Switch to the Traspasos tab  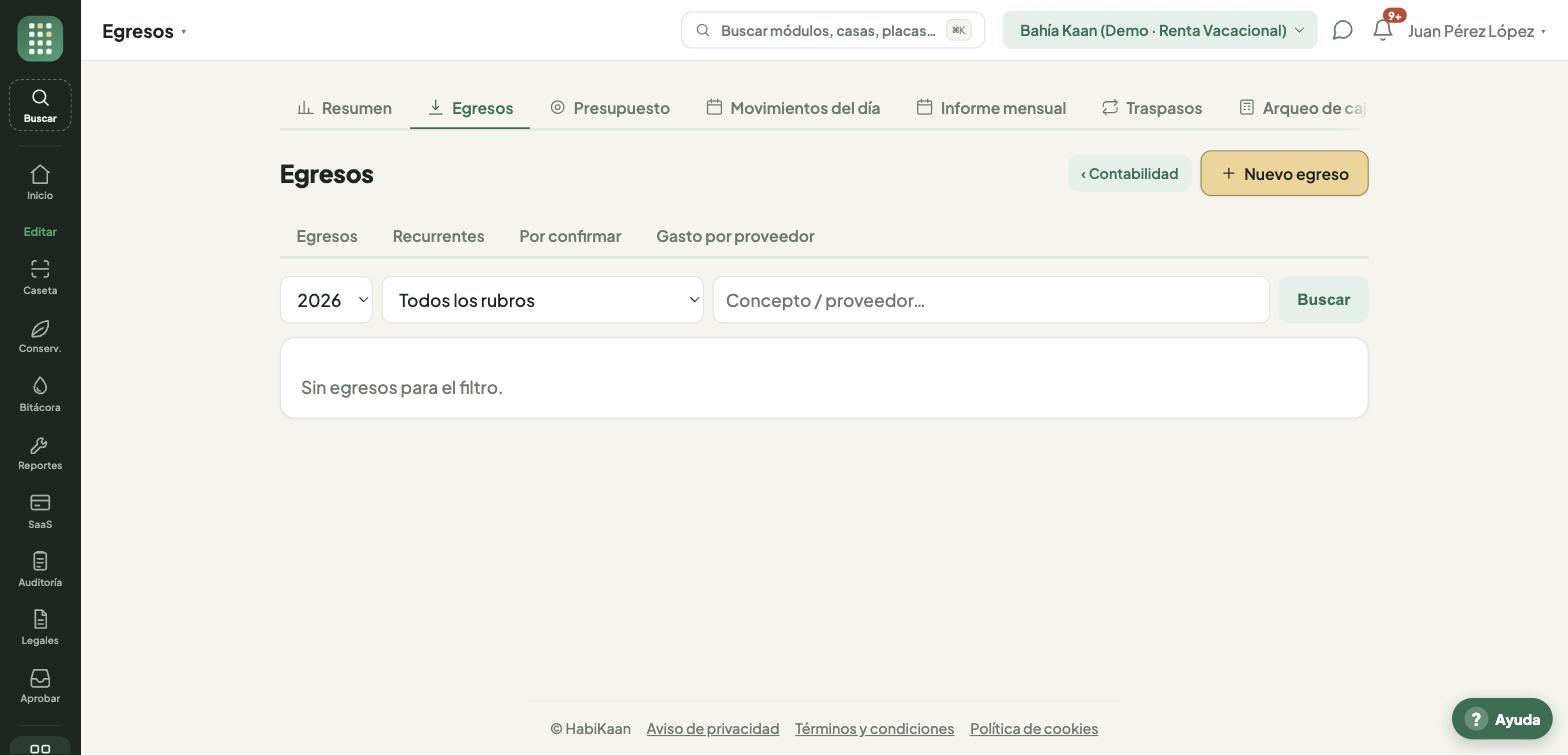1152,107
